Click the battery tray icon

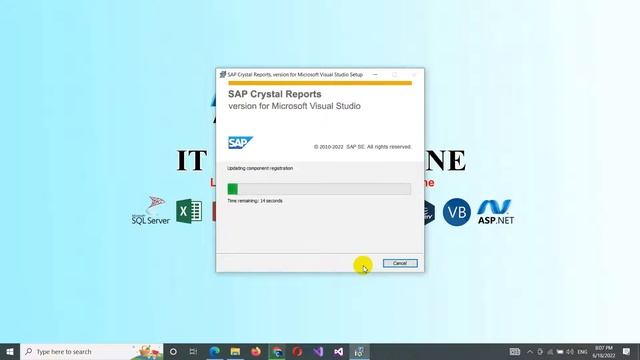(x=560, y=351)
